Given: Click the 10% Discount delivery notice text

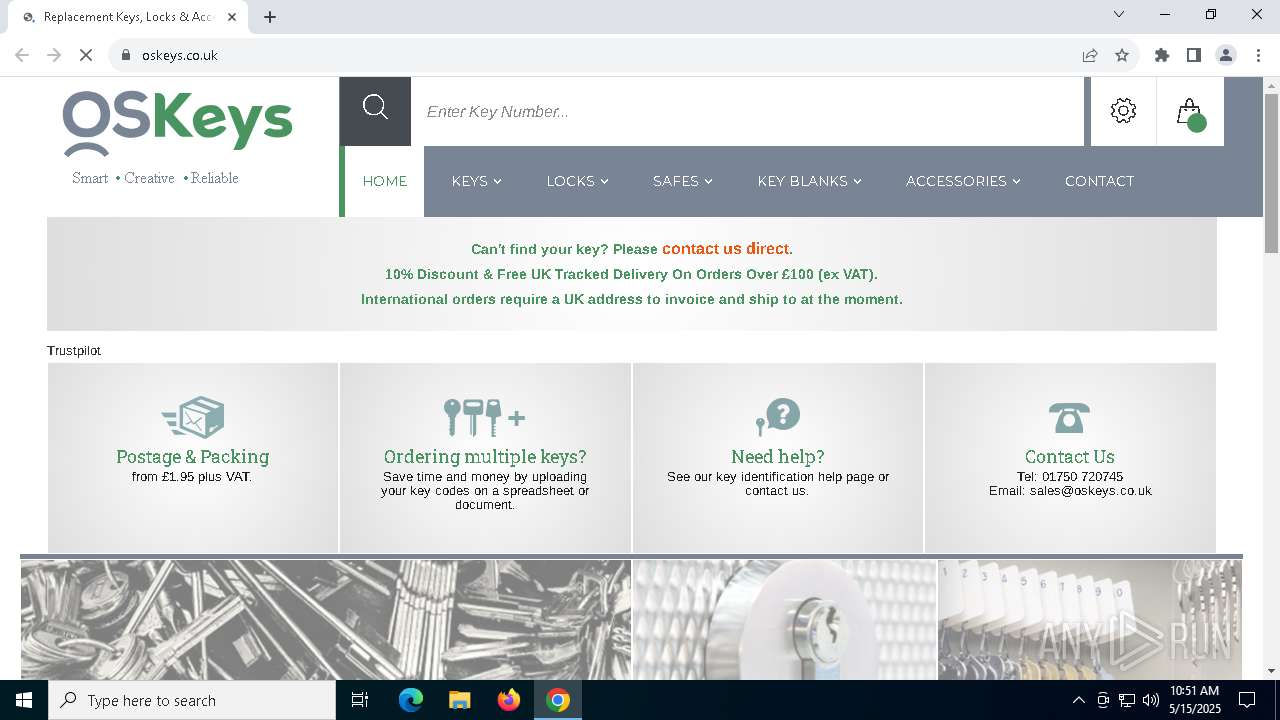Looking at the screenshot, I should click(631, 274).
